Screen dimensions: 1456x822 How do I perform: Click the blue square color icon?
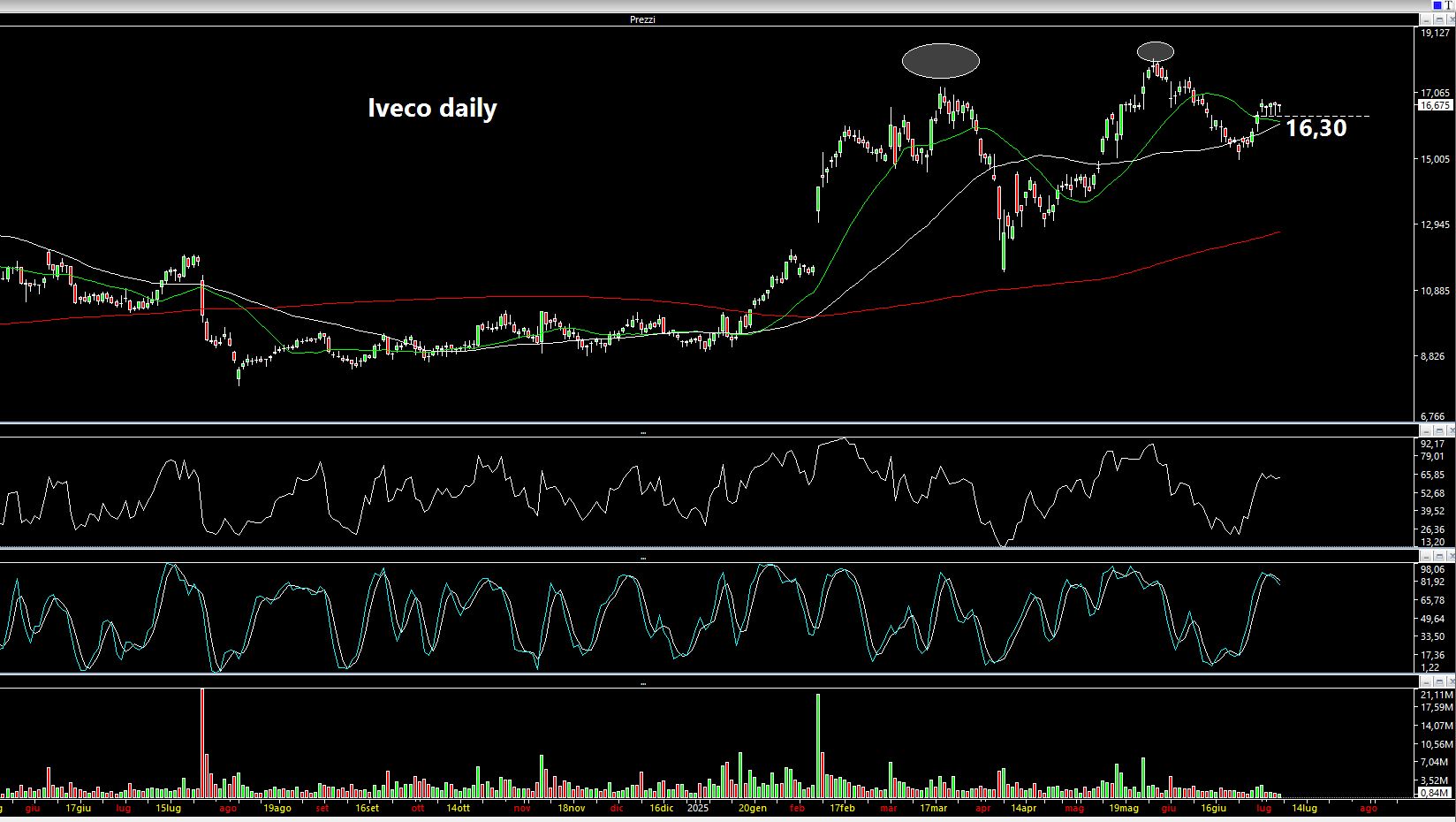point(1437,5)
